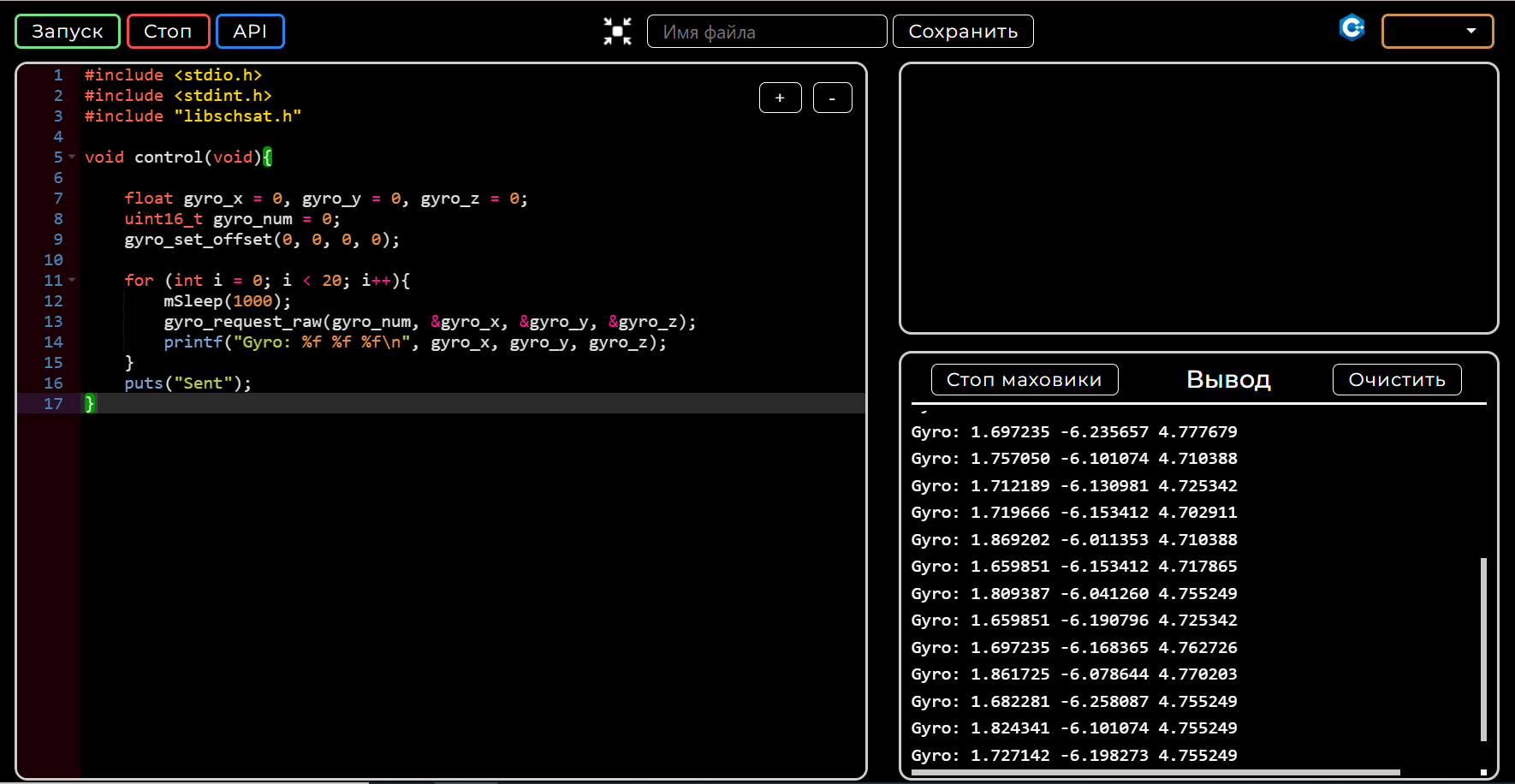Open the language selection dropdown
The width and height of the screenshot is (1515, 784).
point(1437,31)
